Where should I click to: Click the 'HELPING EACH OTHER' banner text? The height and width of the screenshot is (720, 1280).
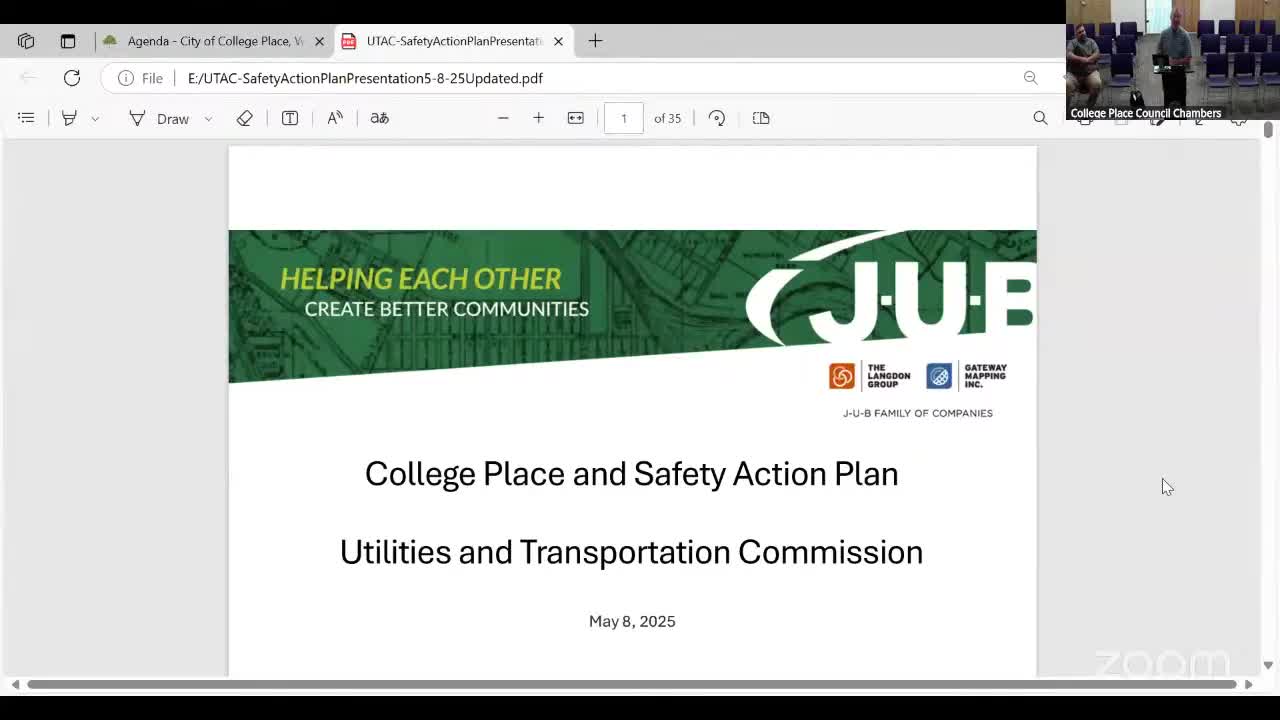(x=420, y=279)
